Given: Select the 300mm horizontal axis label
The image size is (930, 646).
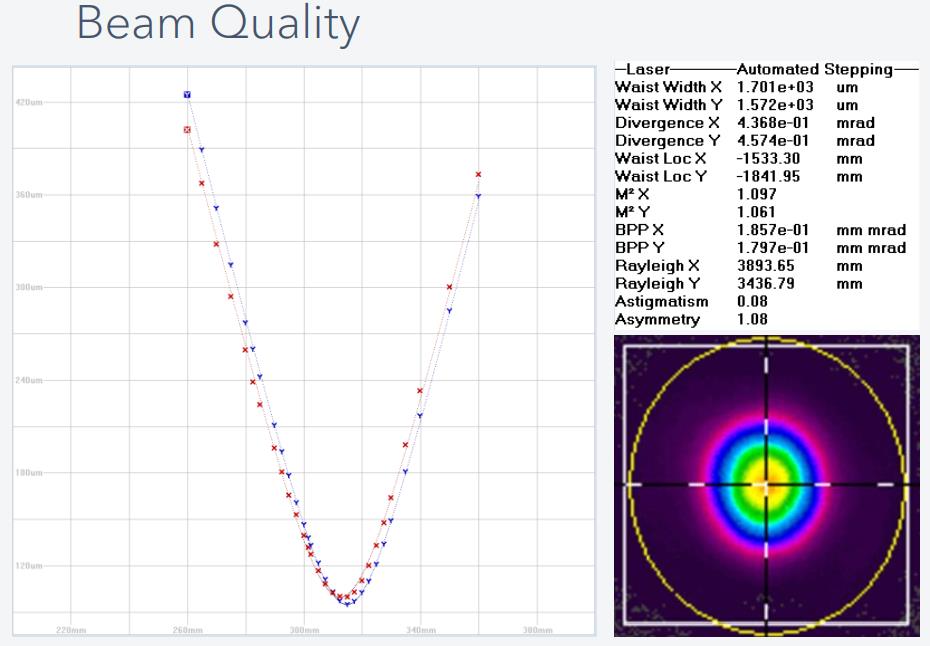Looking at the screenshot, I should pyautogui.click(x=304, y=630).
